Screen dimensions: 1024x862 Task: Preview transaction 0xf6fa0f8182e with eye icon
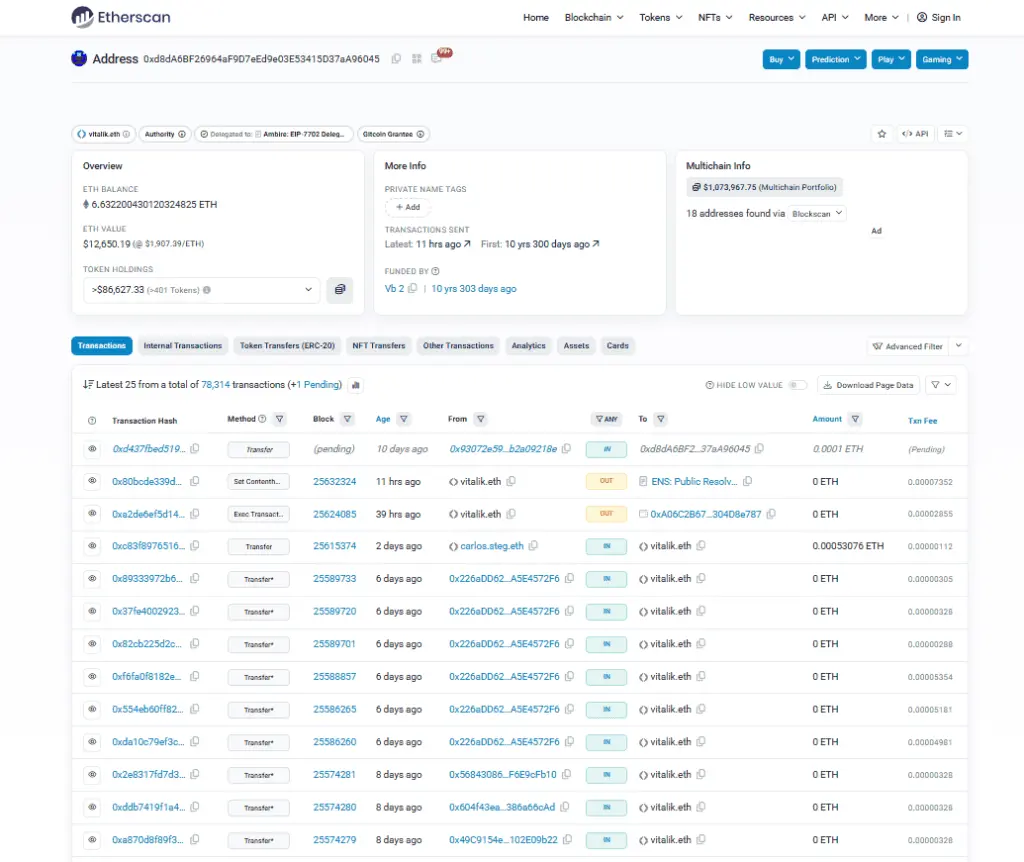pyautogui.click(x=92, y=677)
